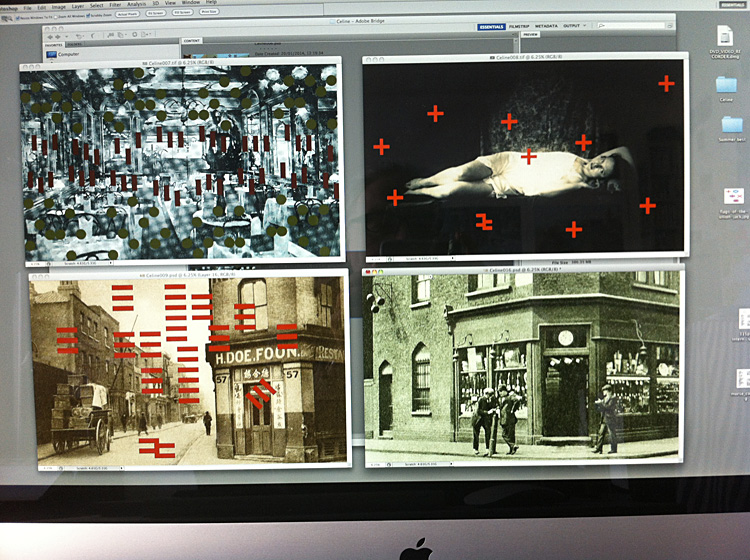Click Bridge refine copy icon
This screenshot has height=560, width=750.
(x=121, y=35)
